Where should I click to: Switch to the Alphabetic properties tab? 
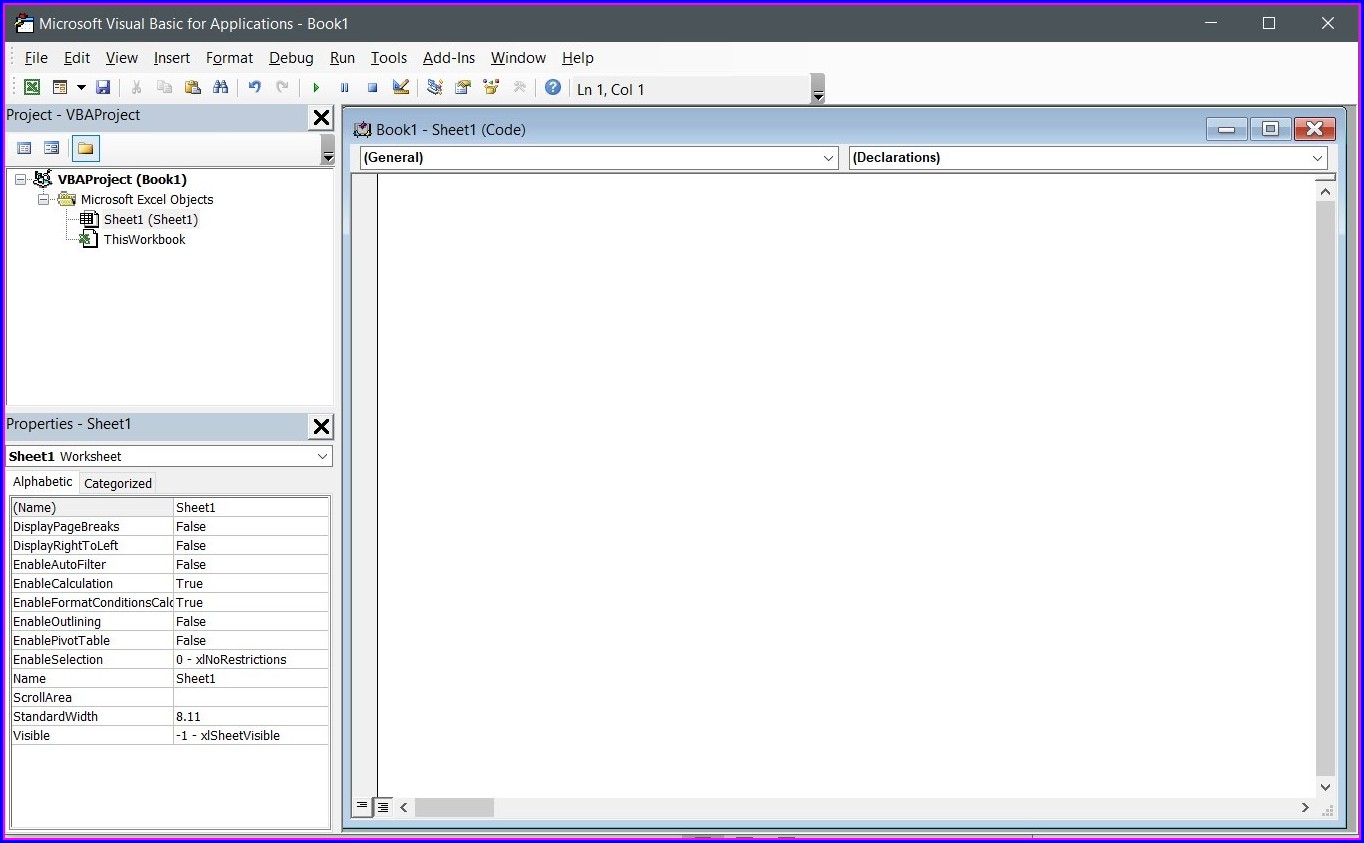(43, 482)
